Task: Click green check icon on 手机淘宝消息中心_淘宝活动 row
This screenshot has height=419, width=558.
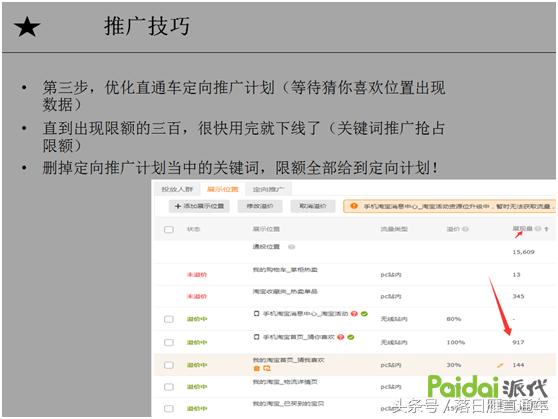Action: click(x=364, y=314)
